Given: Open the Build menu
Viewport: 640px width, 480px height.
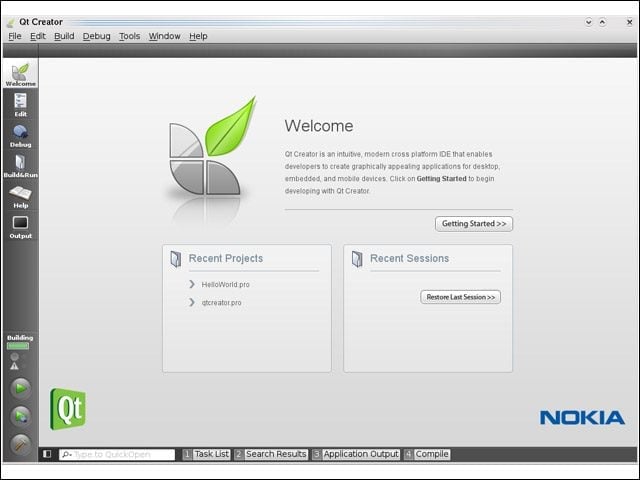Looking at the screenshot, I should [64, 36].
